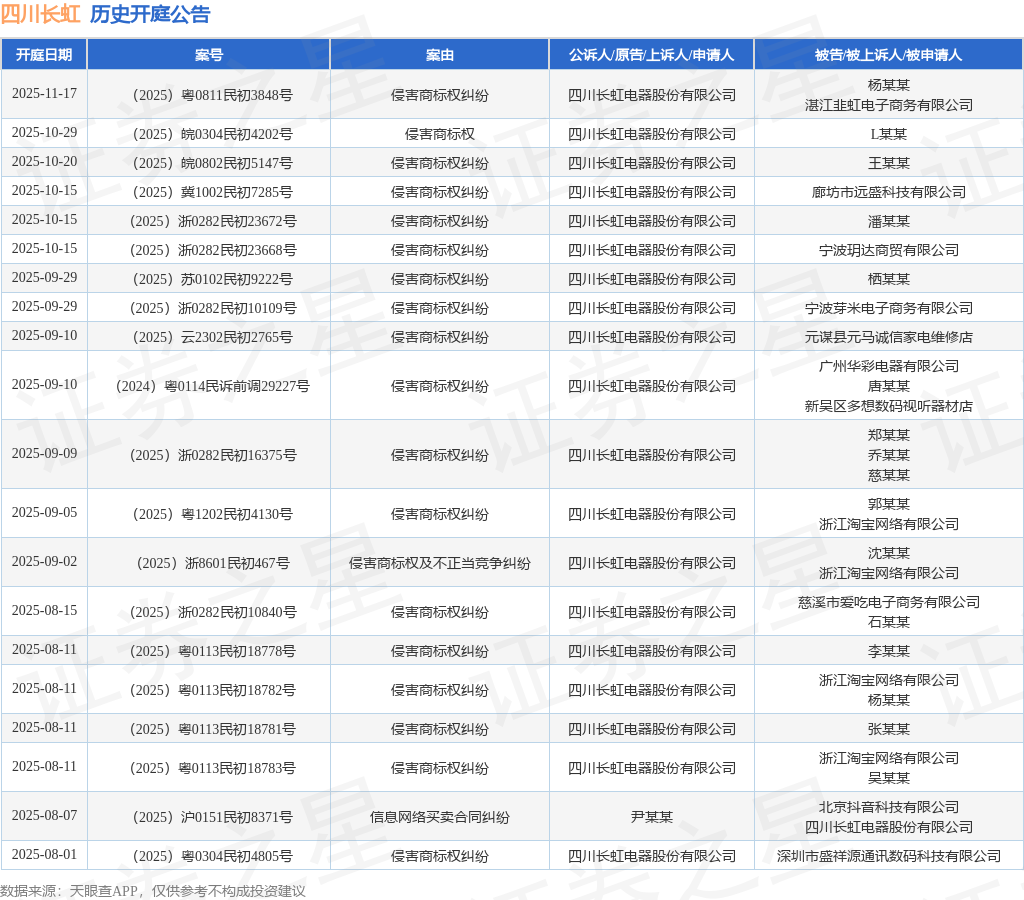The width and height of the screenshot is (1024, 900).
Task: Click the date 2025-09-05
Action: coord(44,512)
